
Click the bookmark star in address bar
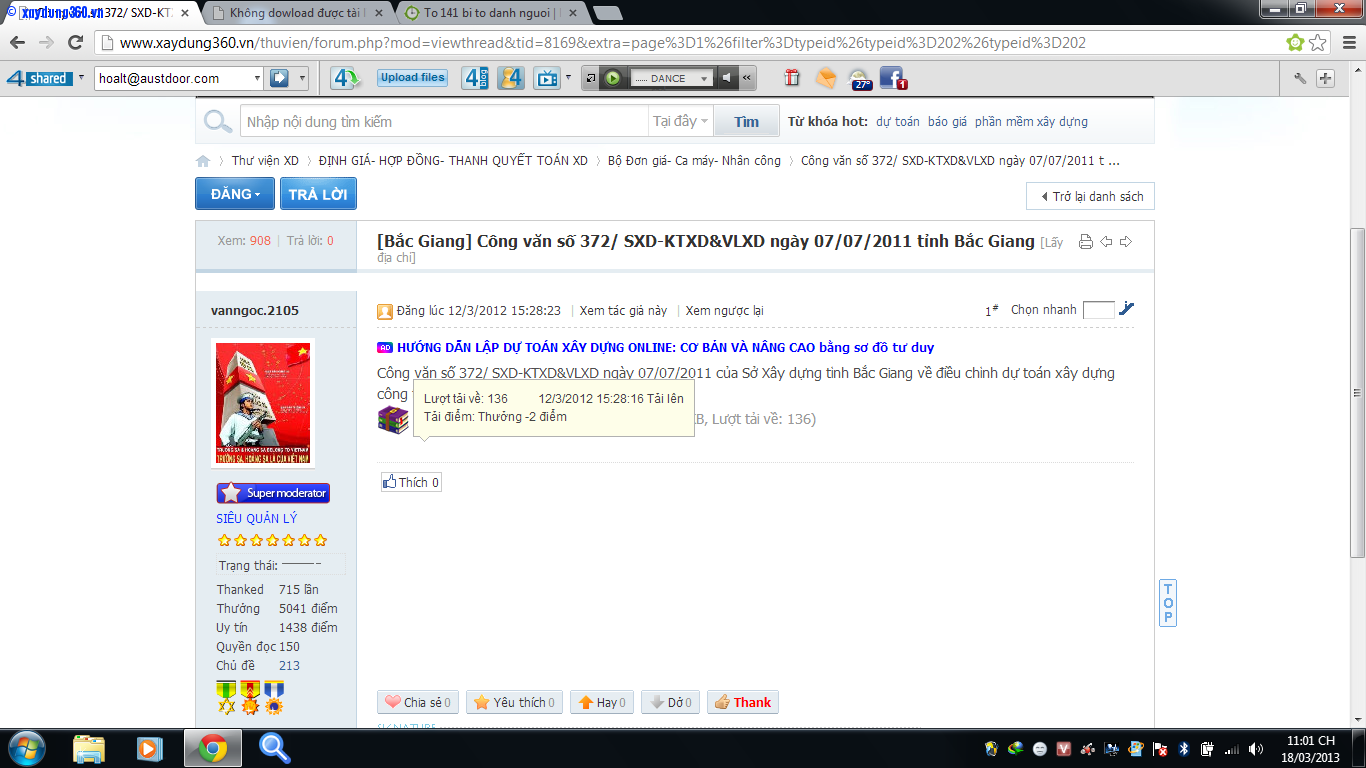tap(1318, 43)
